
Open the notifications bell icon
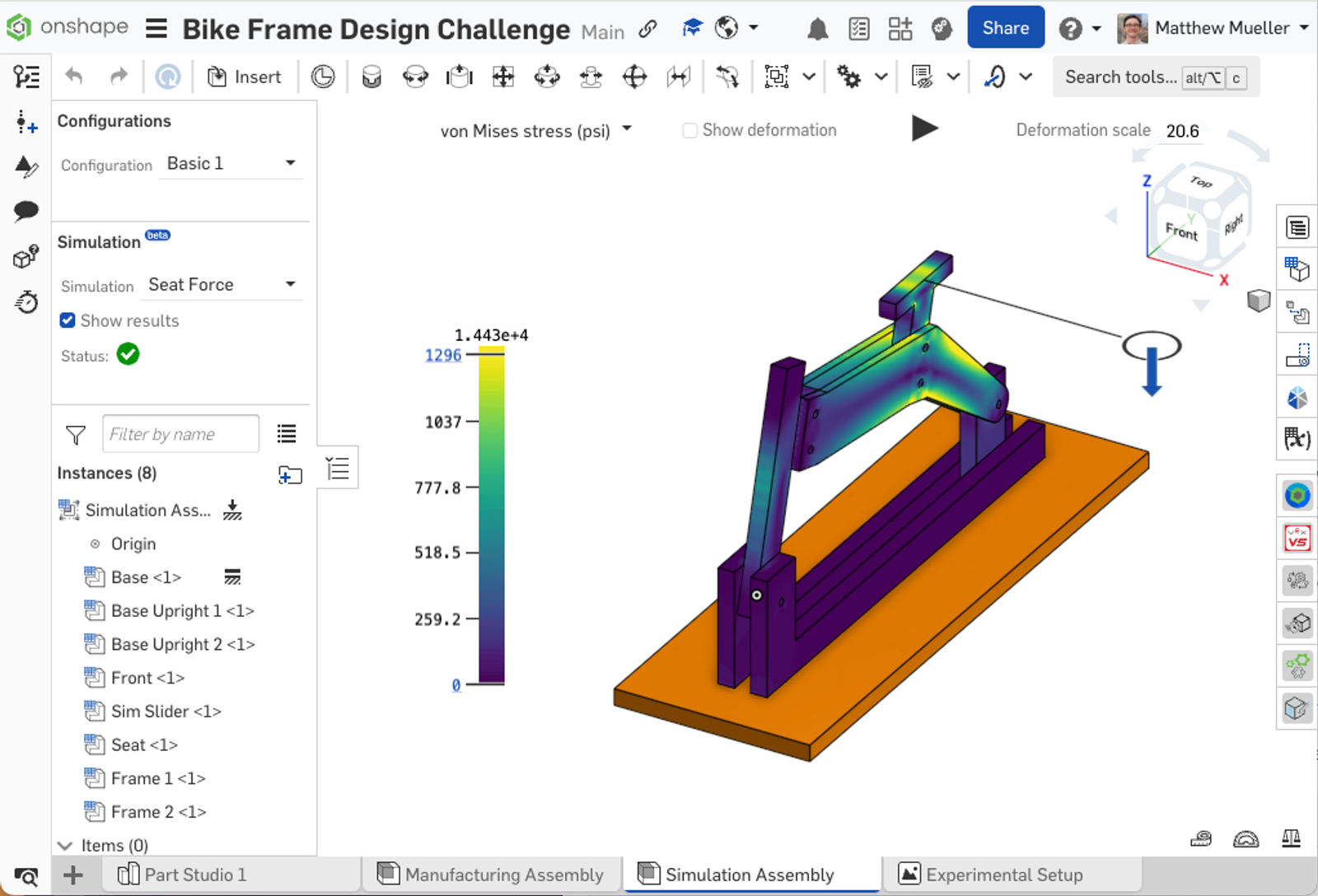coord(816,30)
